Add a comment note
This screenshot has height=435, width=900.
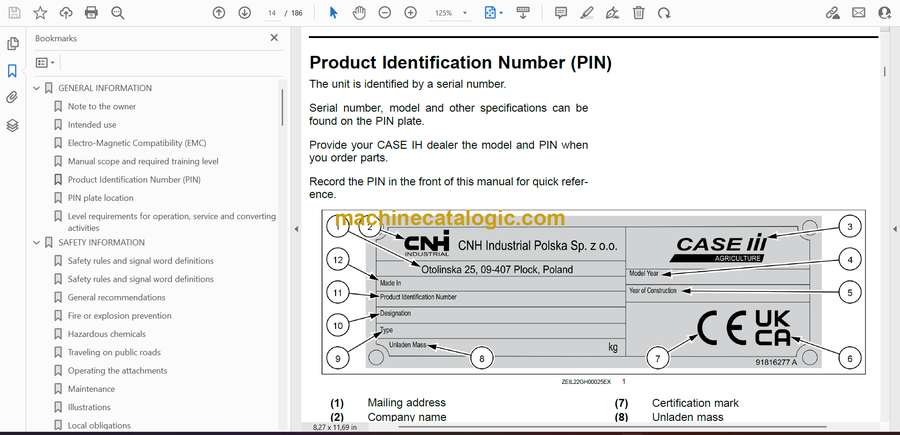pos(561,13)
